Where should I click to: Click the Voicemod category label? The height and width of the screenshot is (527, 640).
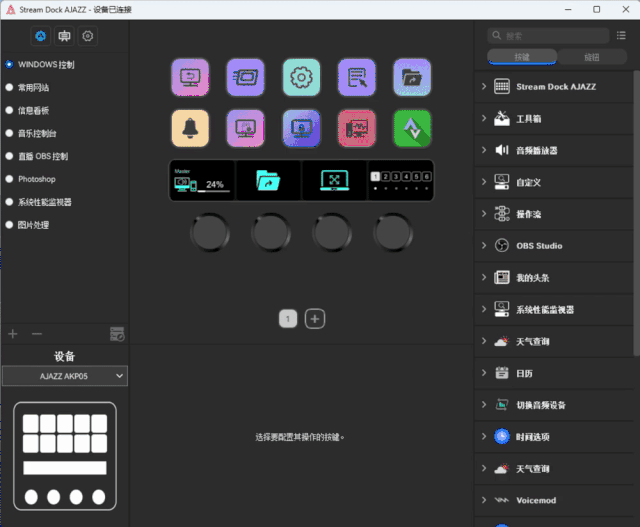click(536, 500)
